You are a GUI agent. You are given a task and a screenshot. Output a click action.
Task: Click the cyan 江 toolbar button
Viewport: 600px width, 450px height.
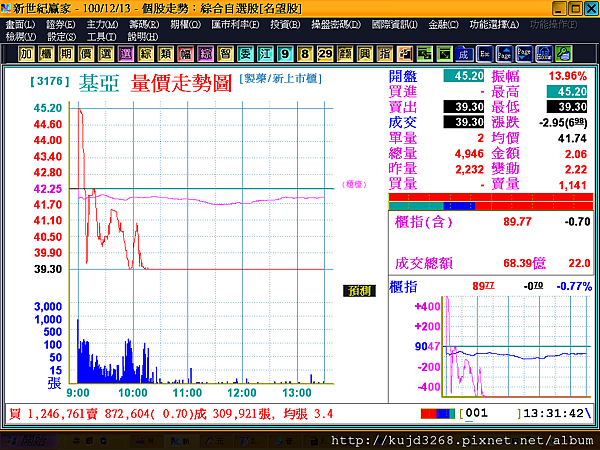tap(265, 54)
